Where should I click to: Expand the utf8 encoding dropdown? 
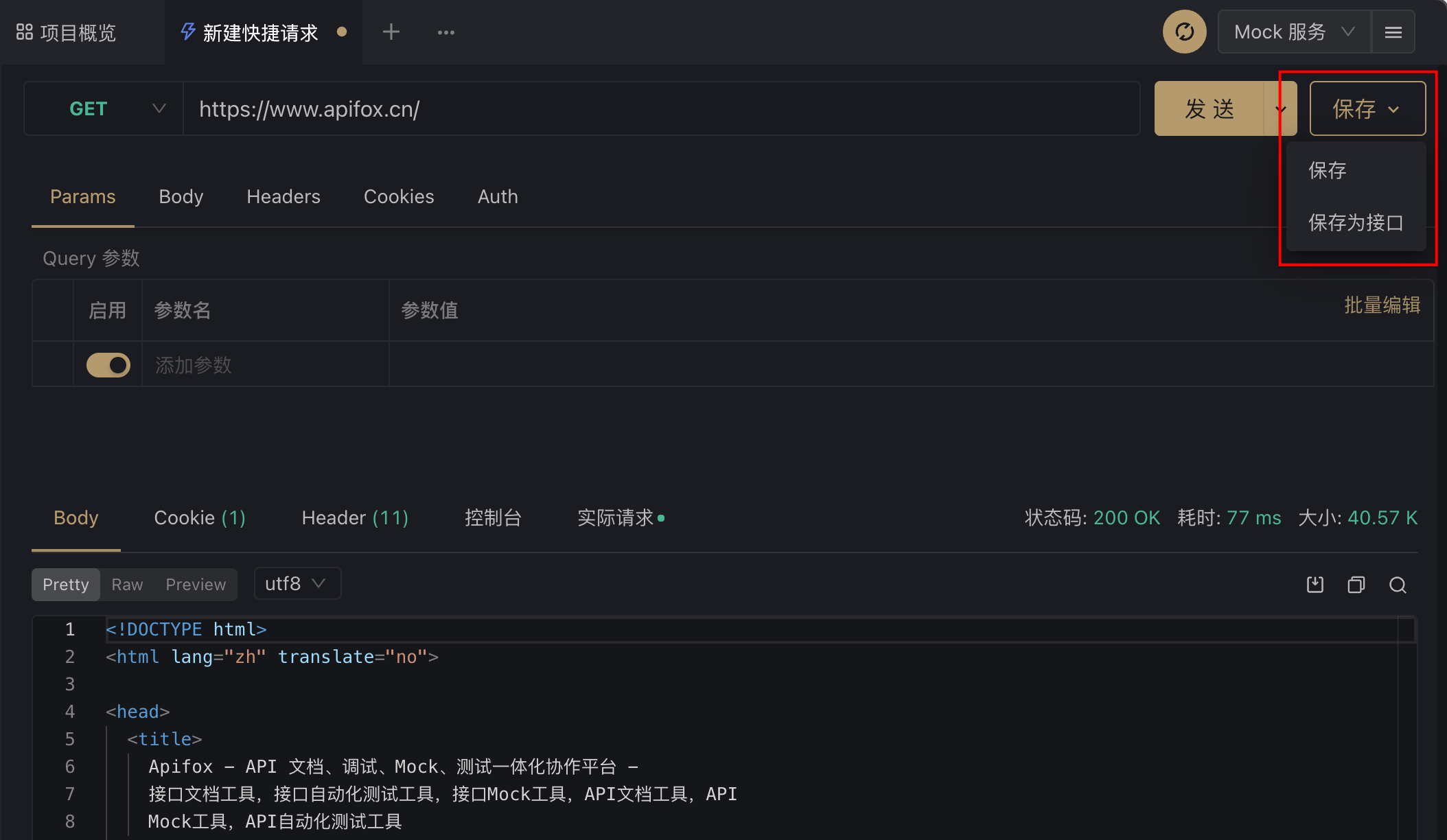[297, 584]
